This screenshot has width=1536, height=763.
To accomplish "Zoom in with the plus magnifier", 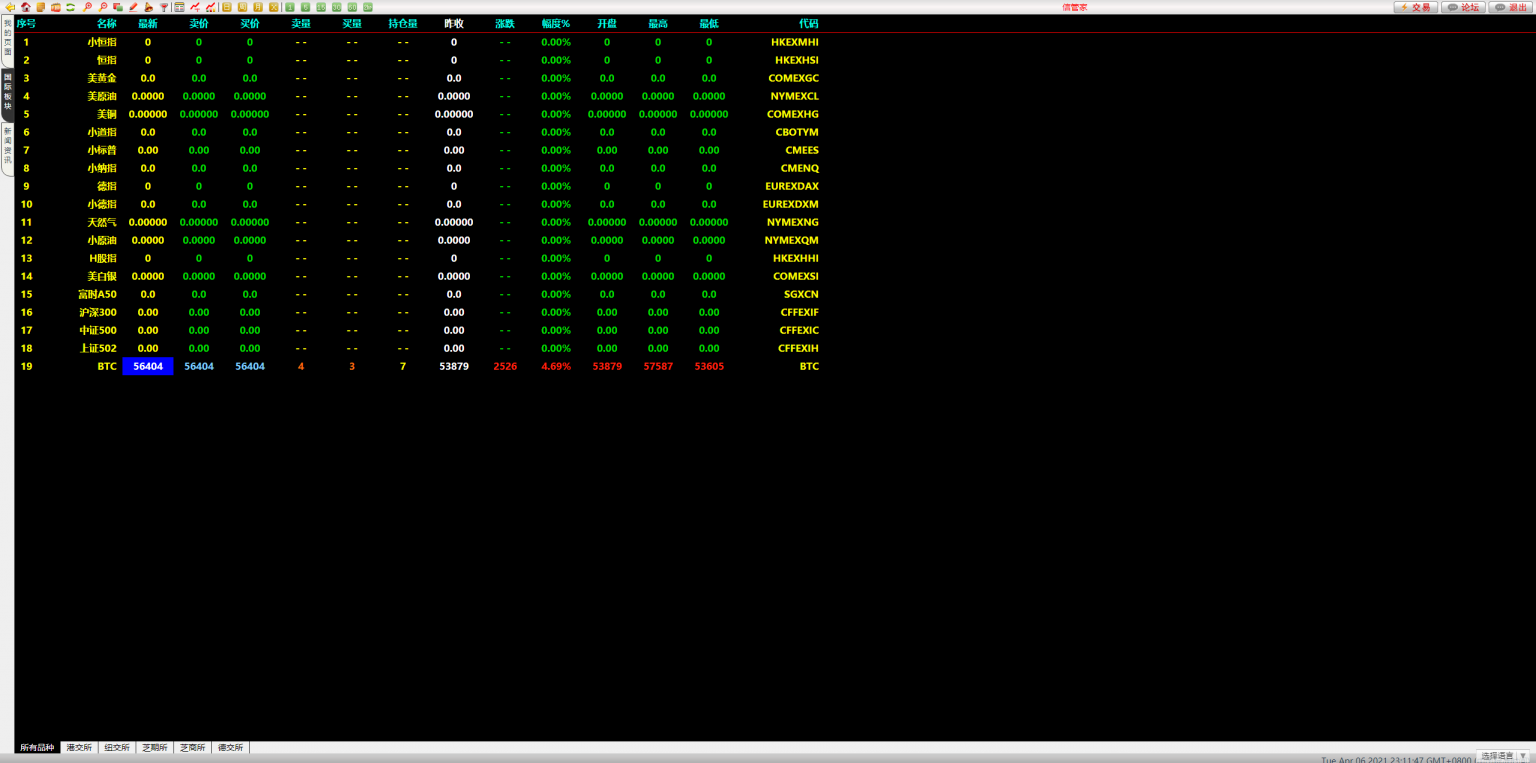I will pyautogui.click(x=88, y=7).
